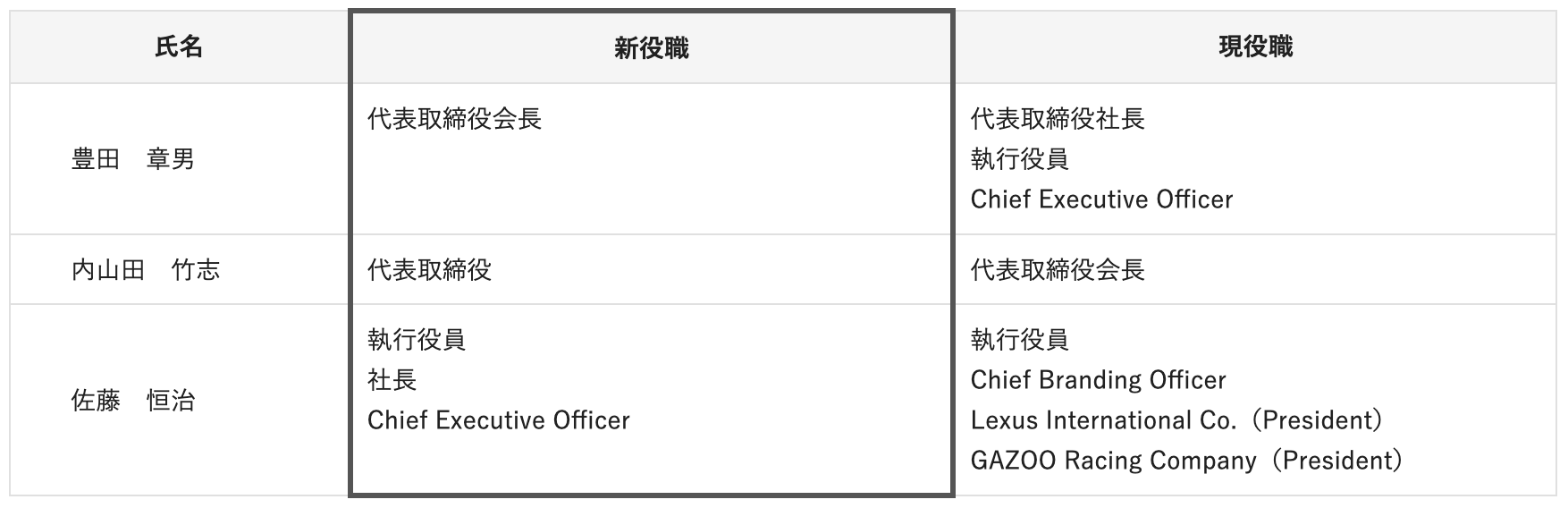Click Chief Executive Officer in 豊田's row

point(1101,199)
